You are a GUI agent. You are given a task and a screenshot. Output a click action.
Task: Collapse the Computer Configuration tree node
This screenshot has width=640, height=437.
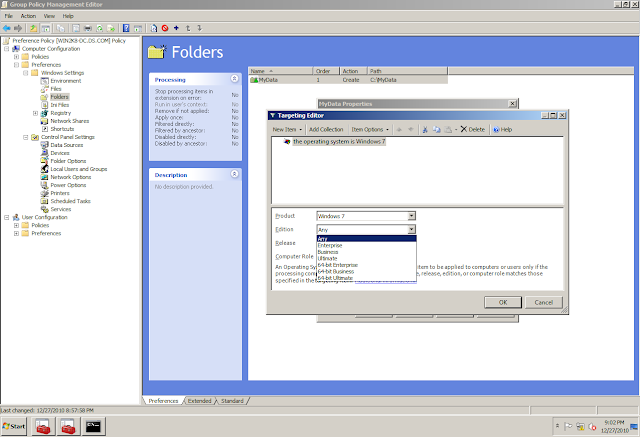coord(7,49)
